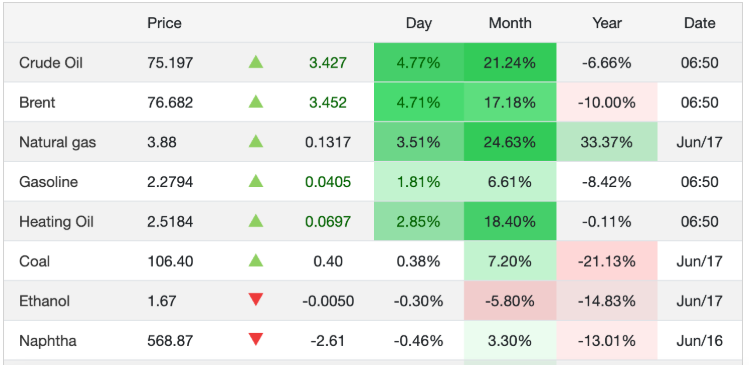Sort the table by Price column header
The width and height of the screenshot is (749, 371).
(164, 23)
